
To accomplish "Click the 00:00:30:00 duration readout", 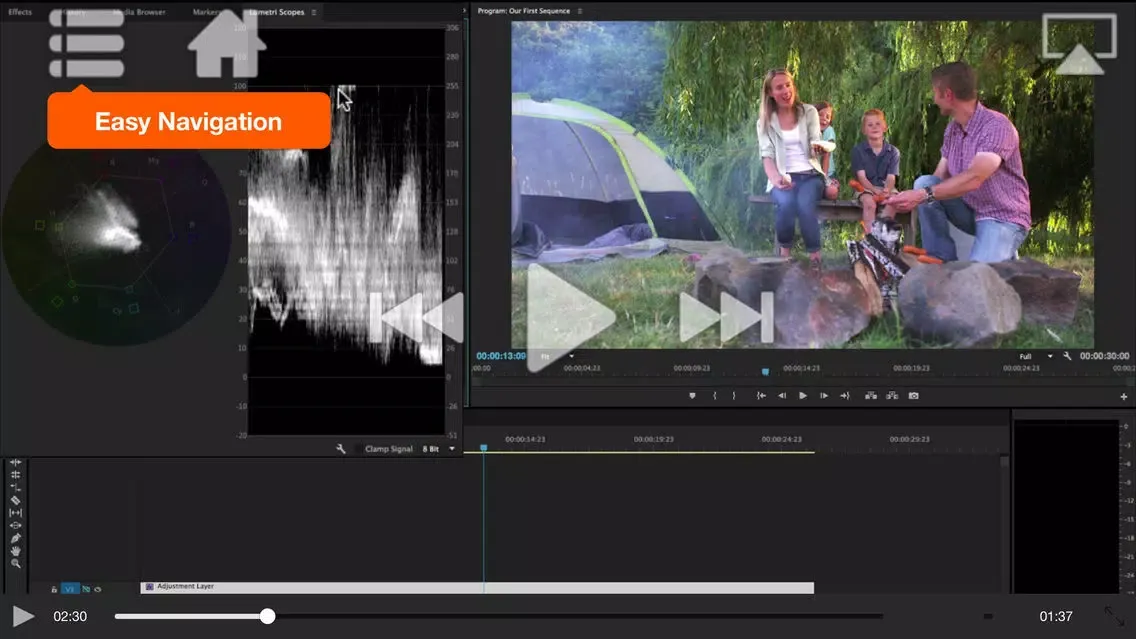I will [1104, 356].
